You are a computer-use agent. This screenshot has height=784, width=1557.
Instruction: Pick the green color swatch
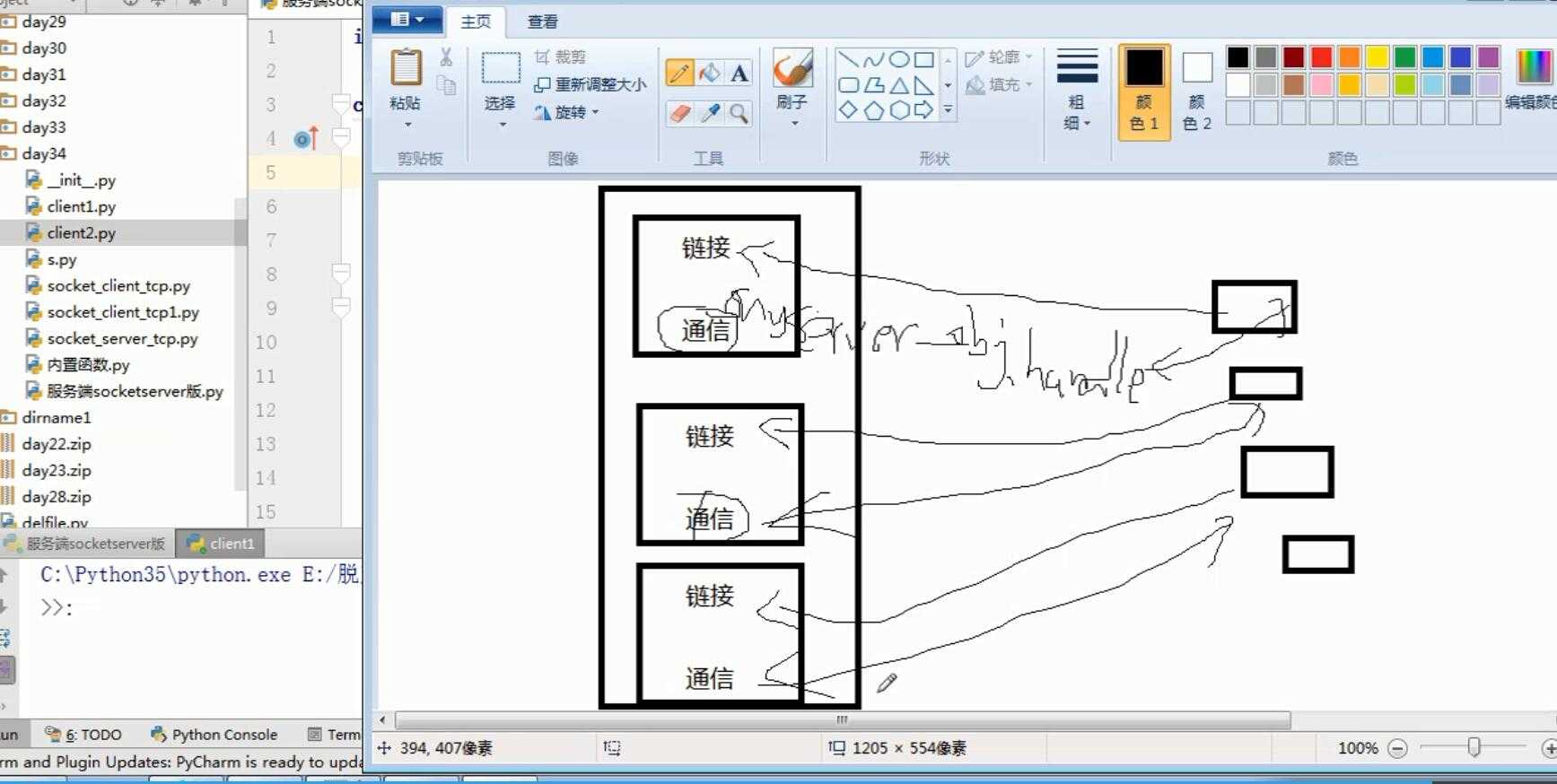[1405, 57]
